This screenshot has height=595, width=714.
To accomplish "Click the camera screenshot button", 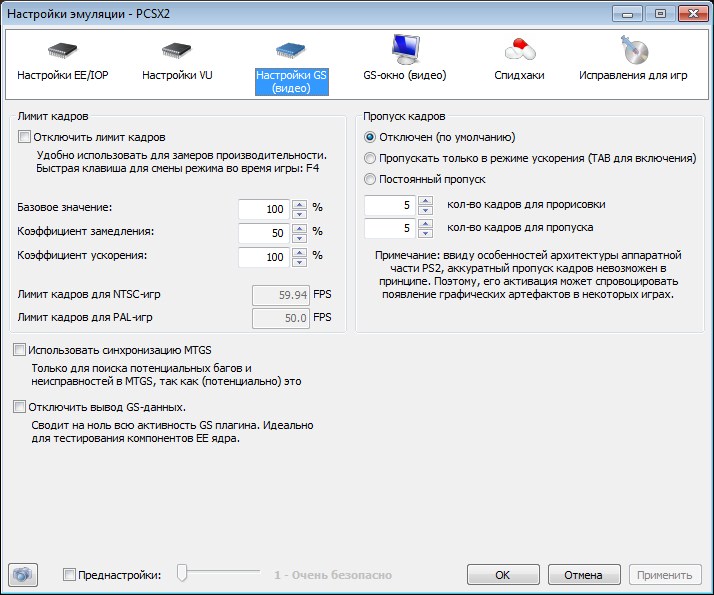I will coord(23,575).
